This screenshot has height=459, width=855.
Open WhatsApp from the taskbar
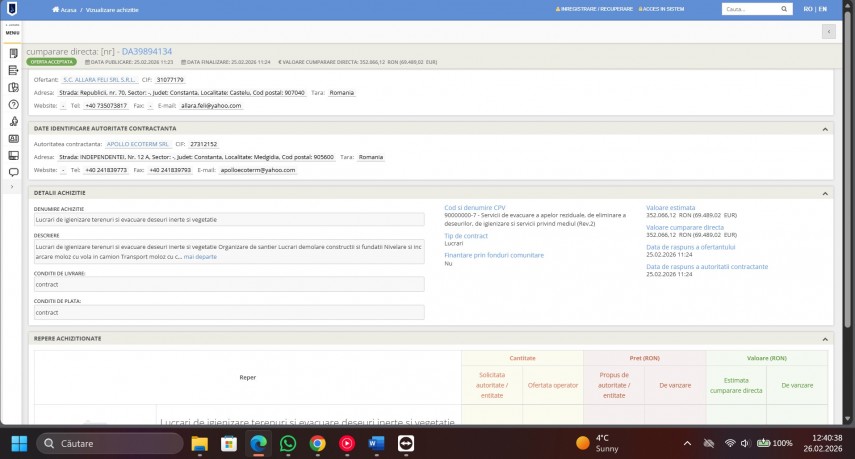click(x=288, y=443)
